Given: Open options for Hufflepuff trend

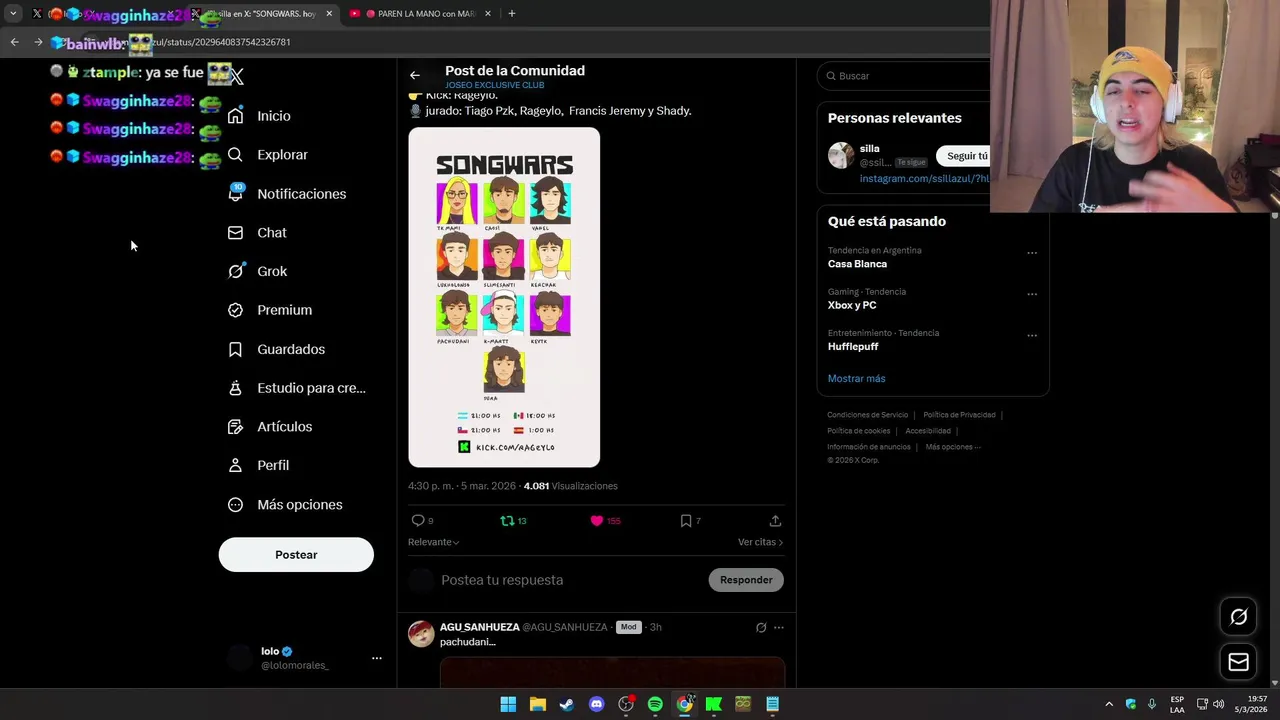Looking at the screenshot, I should (1032, 335).
